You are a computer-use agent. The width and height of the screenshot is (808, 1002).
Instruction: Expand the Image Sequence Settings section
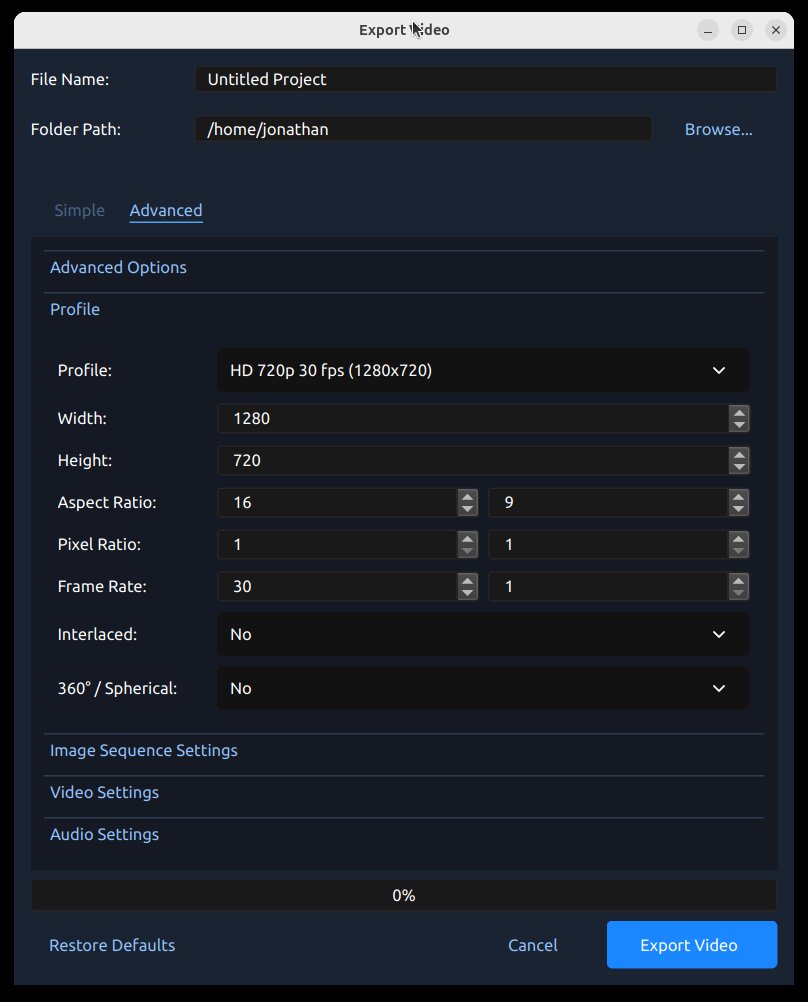(x=143, y=749)
